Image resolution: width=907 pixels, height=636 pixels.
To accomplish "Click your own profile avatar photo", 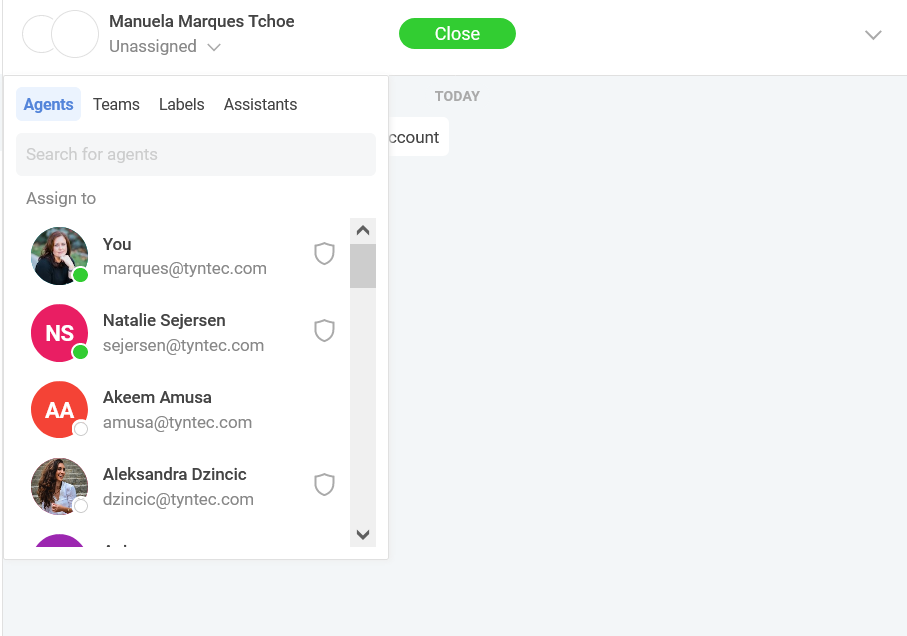I will point(60,256).
